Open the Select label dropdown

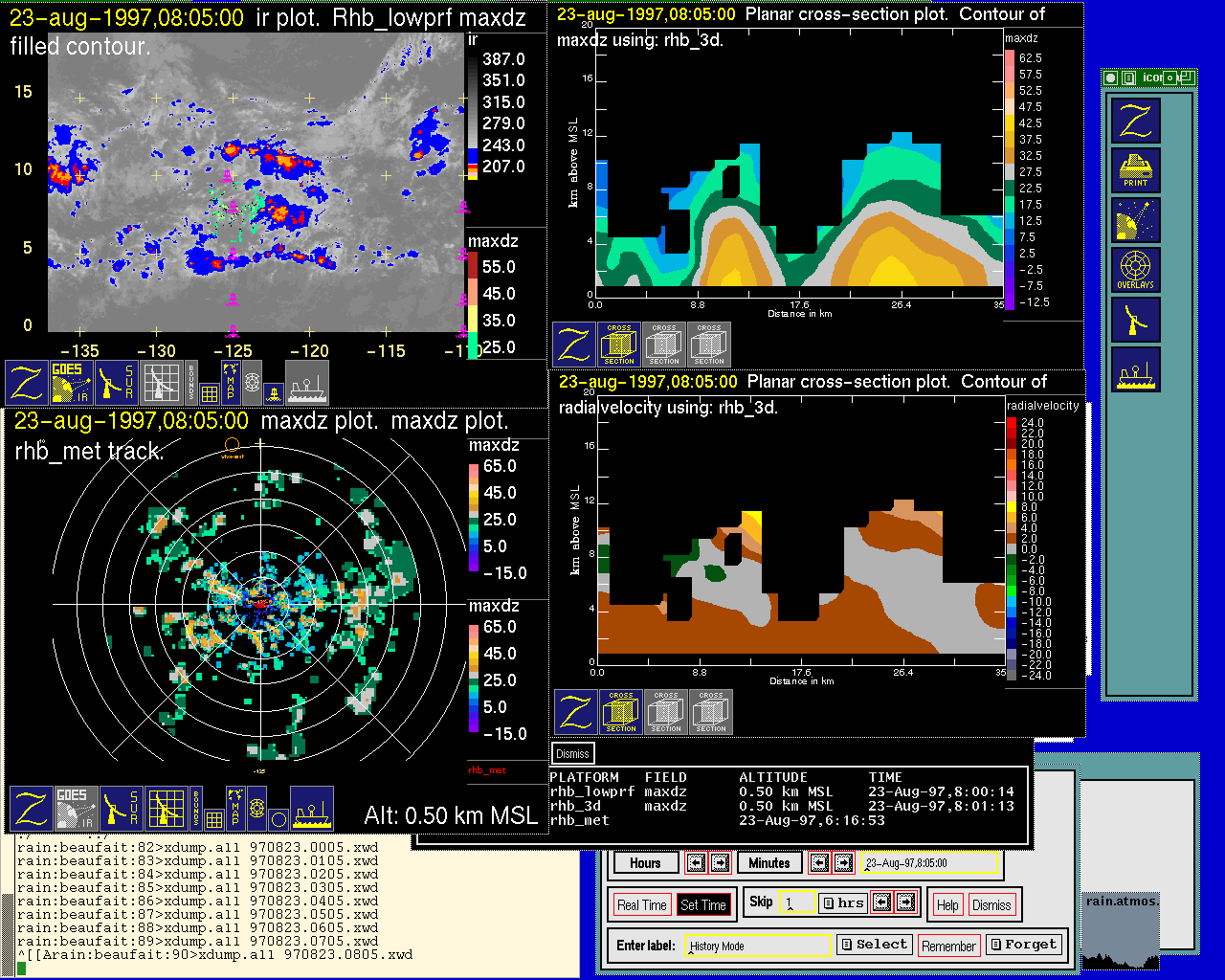(x=873, y=945)
